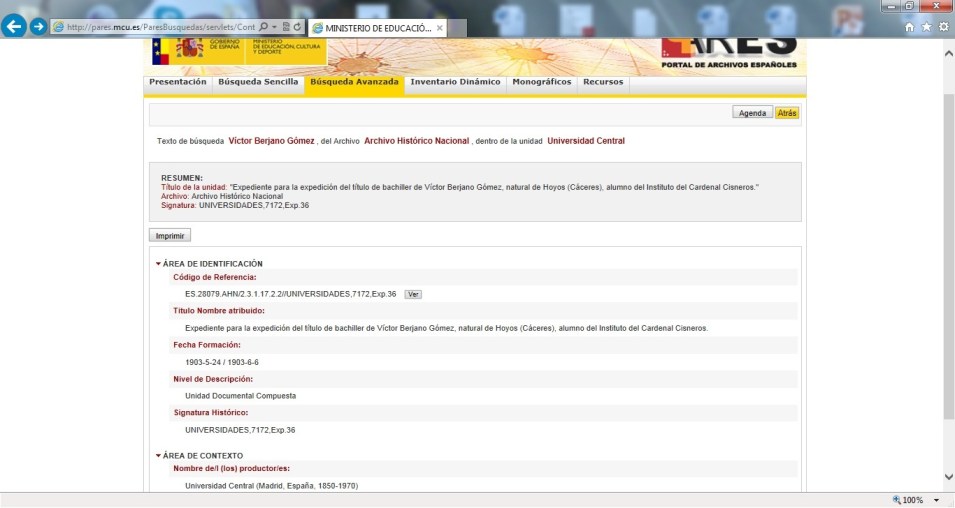Click the browser Forward arrow button

tap(38, 27)
